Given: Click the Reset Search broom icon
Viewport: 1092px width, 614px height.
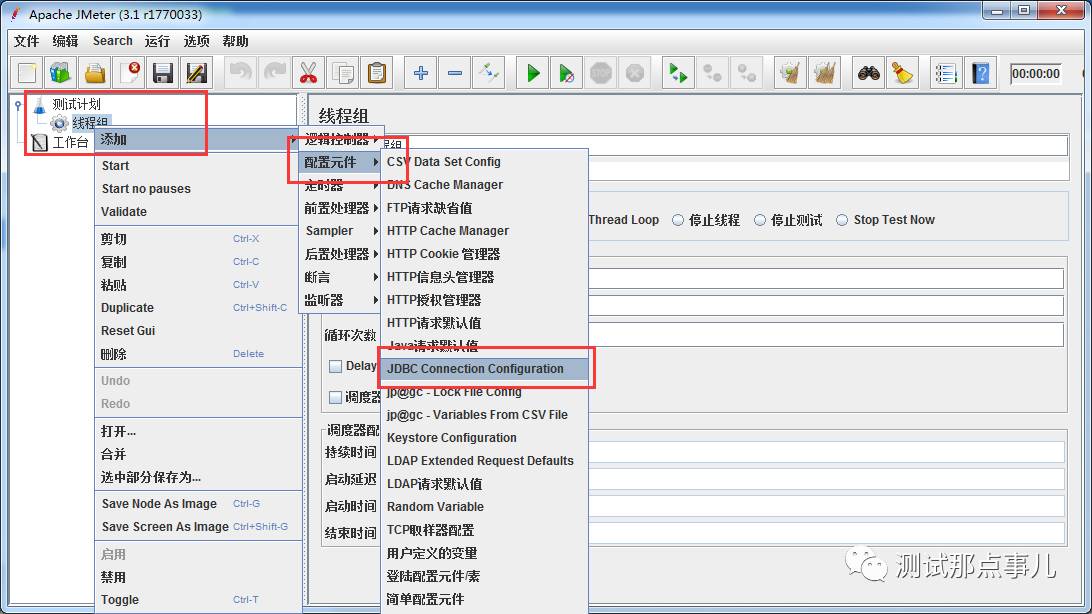Looking at the screenshot, I should [903, 73].
